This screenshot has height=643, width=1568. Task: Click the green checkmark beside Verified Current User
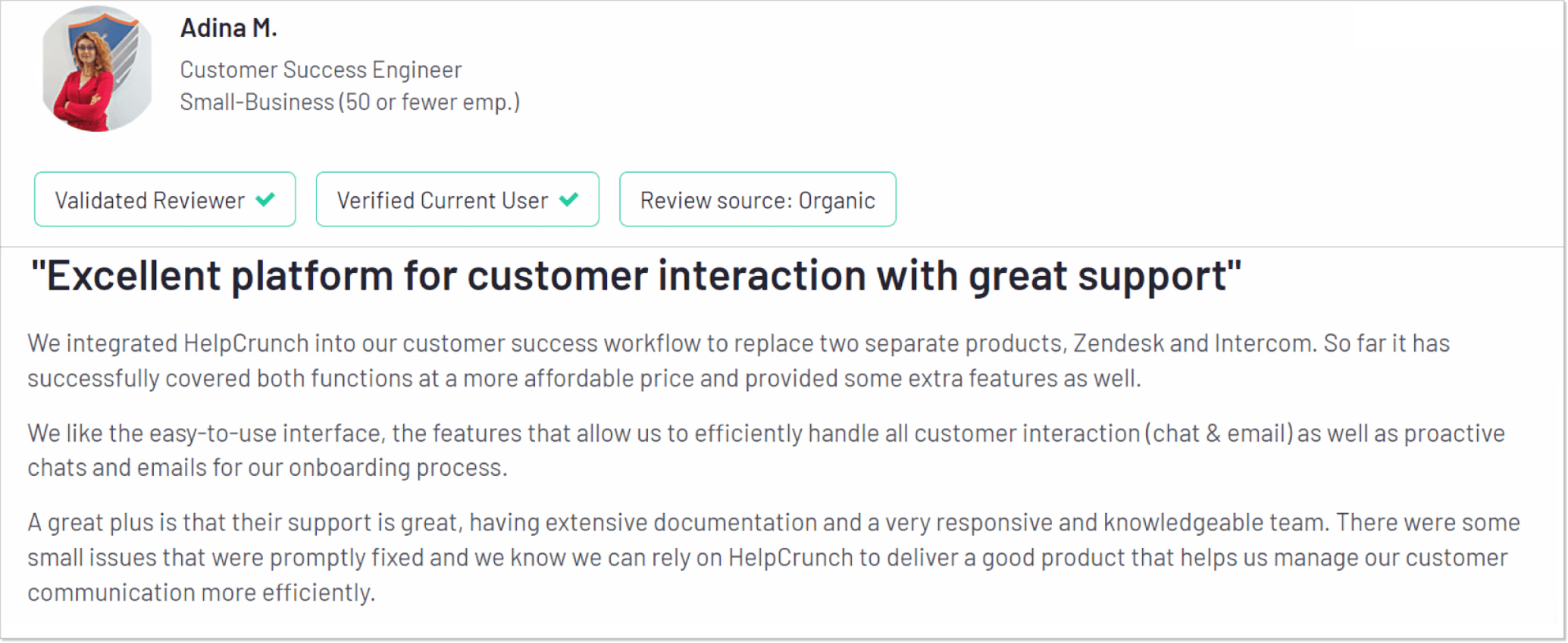pyautogui.click(x=569, y=199)
